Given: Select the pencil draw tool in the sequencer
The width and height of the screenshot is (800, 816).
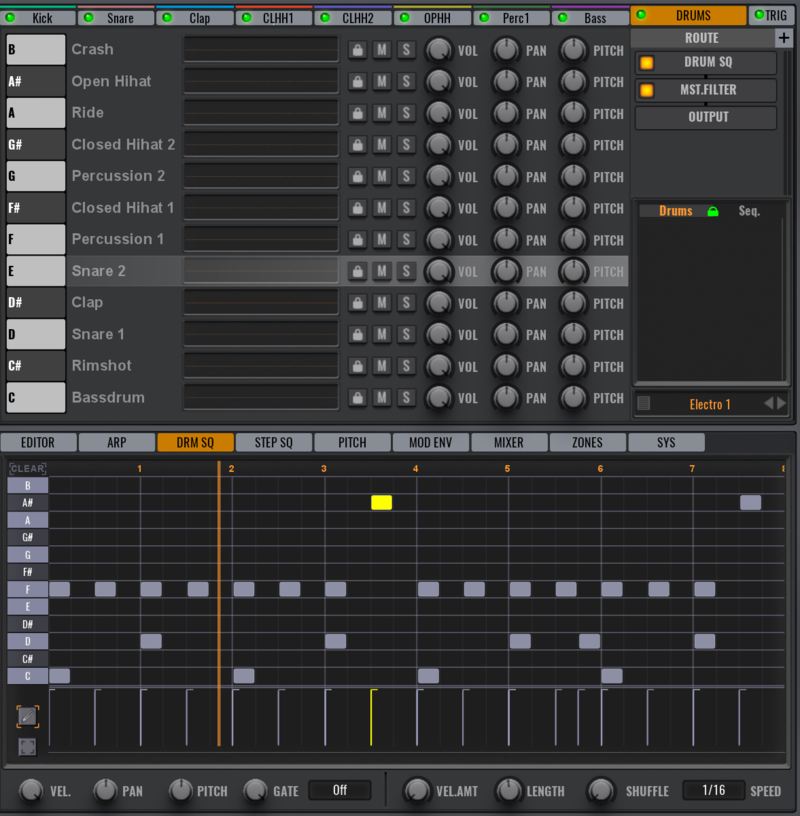Looking at the screenshot, I should [x=25, y=715].
